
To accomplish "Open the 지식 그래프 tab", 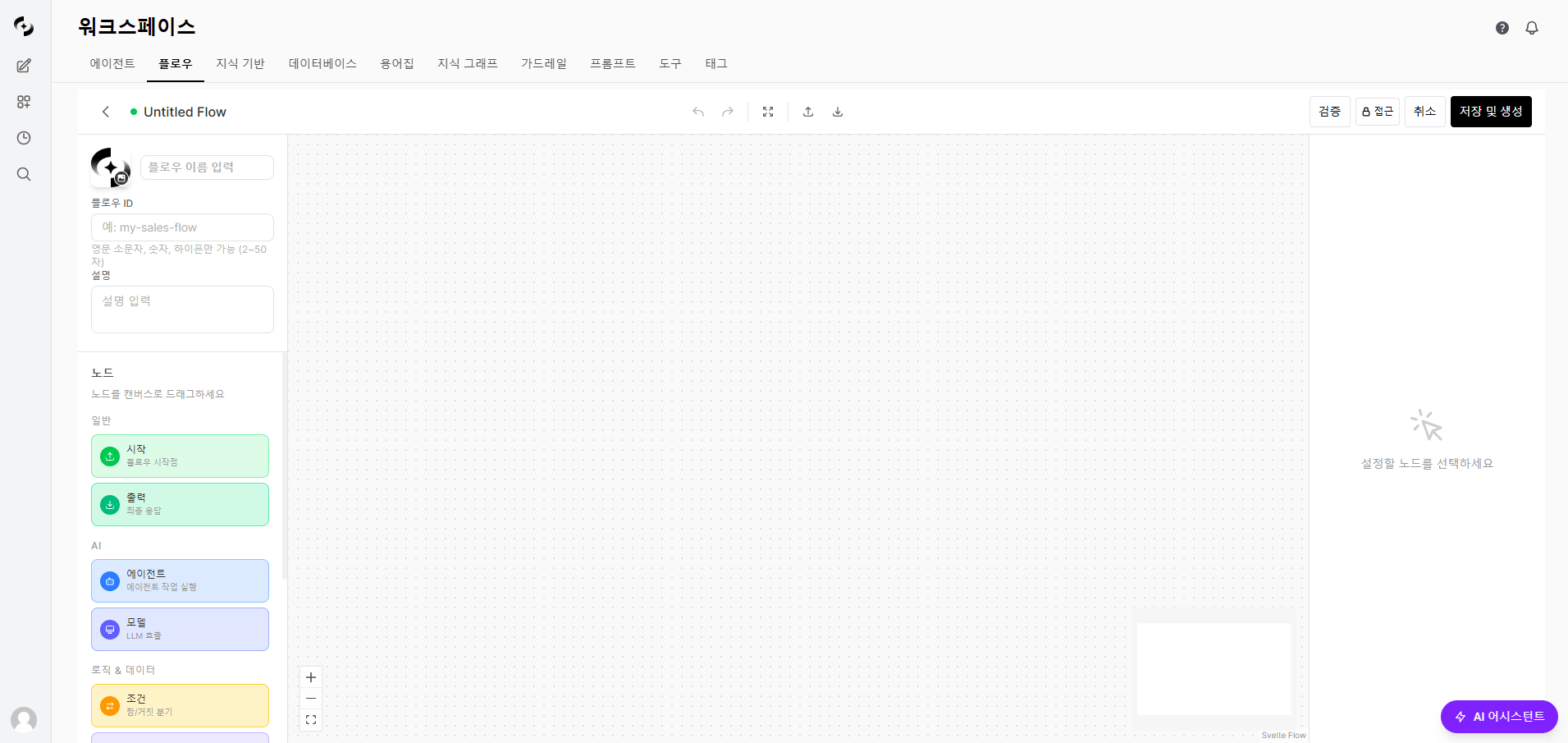I will coord(468,64).
